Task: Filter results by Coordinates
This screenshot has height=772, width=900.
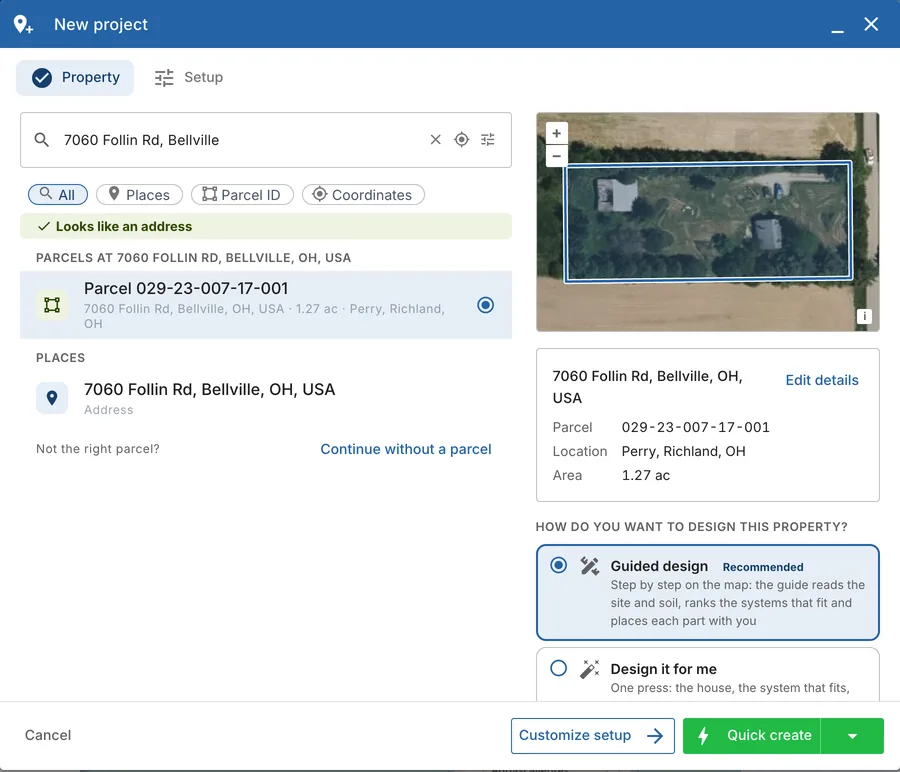Action: point(363,195)
